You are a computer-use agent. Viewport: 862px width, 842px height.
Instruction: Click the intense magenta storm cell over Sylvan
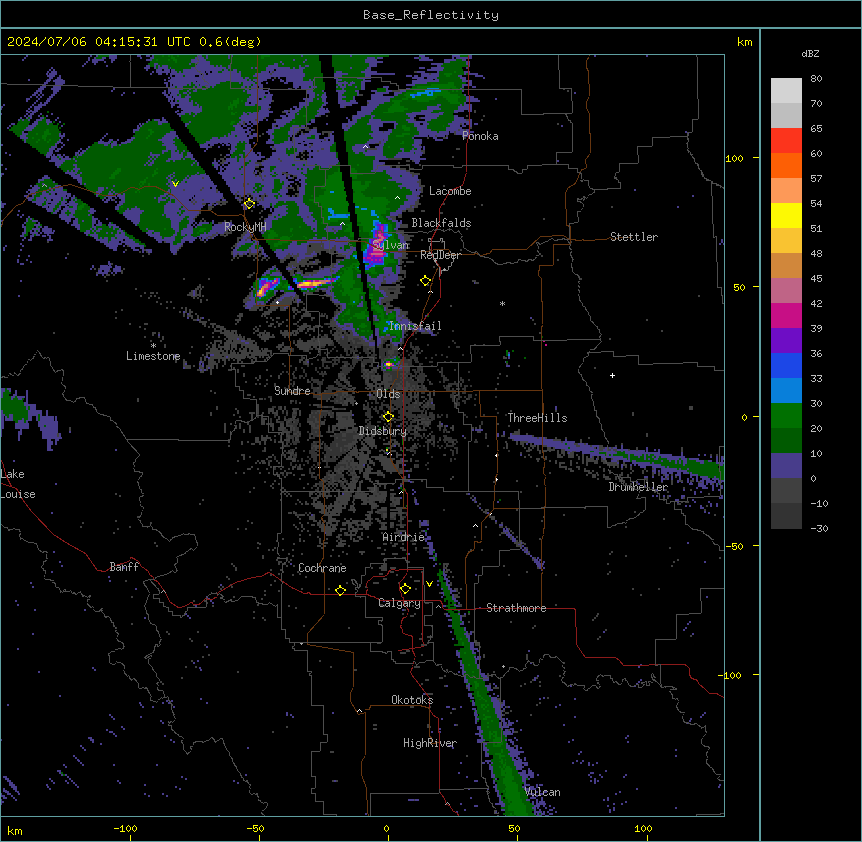point(378,245)
